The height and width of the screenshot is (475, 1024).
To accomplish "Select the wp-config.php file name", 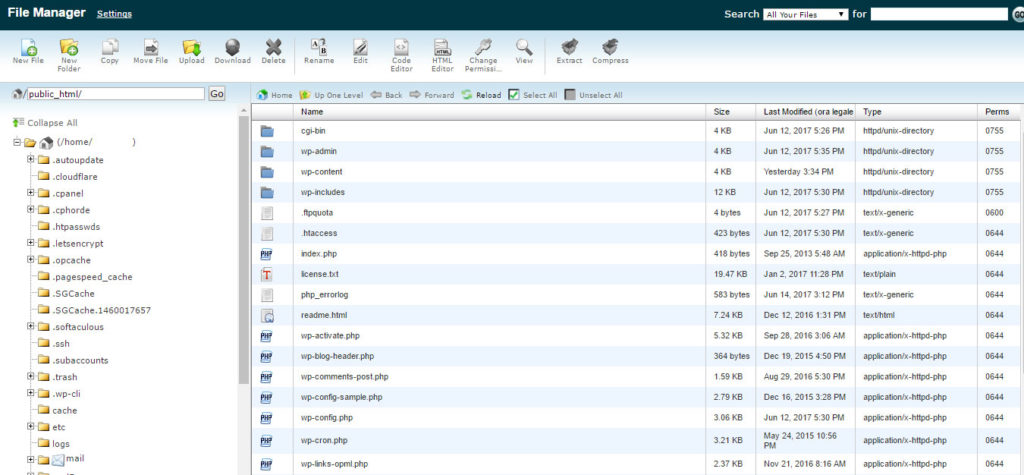I will point(327,418).
